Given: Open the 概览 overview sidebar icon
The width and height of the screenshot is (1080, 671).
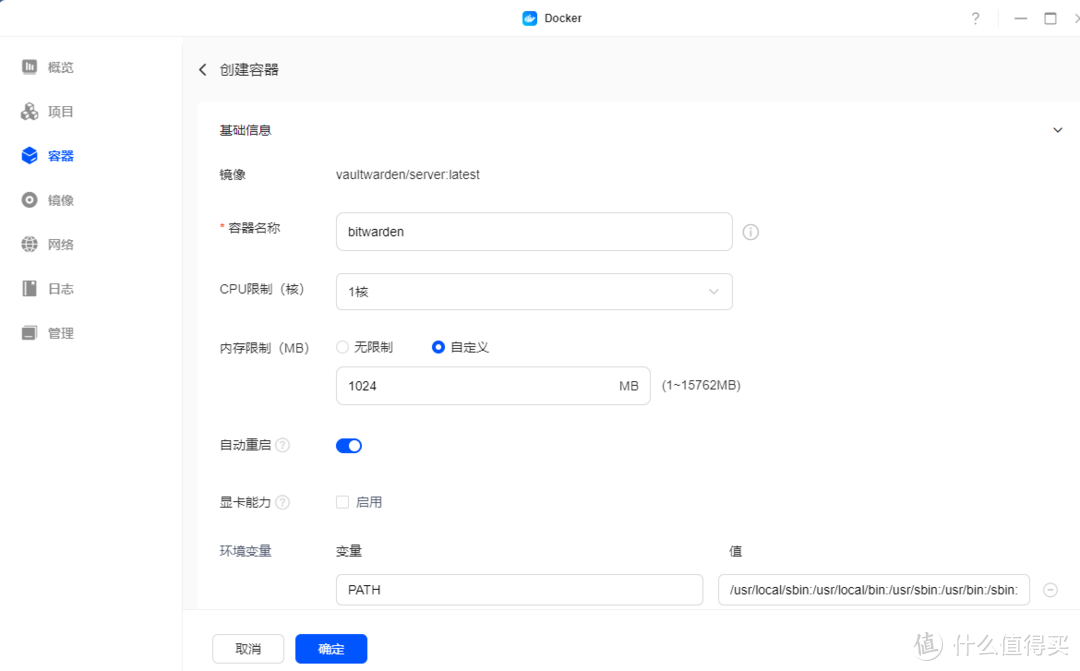Looking at the screenshot, I should [29, 67].
